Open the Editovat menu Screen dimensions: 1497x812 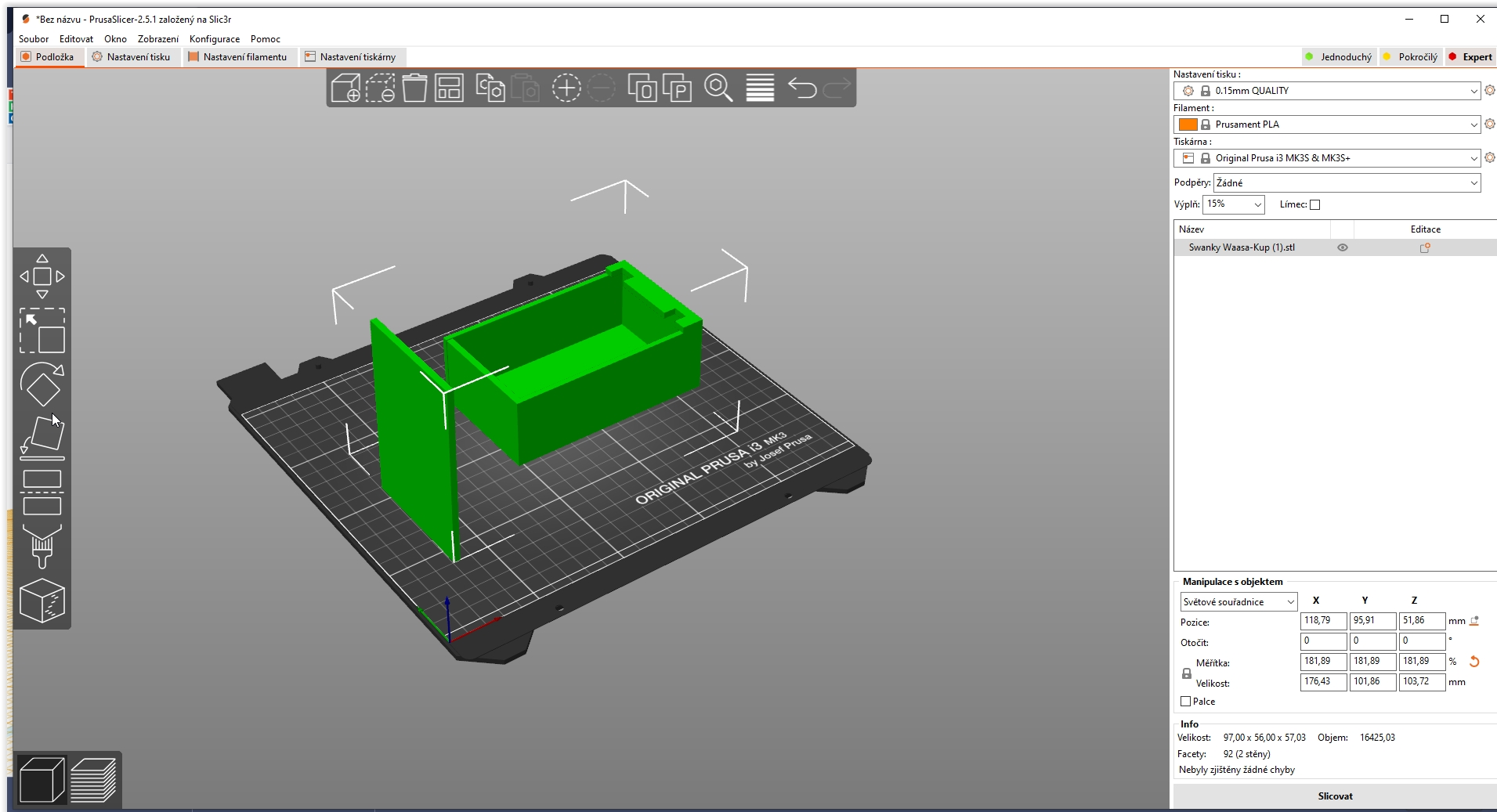(x=76, y=39)
